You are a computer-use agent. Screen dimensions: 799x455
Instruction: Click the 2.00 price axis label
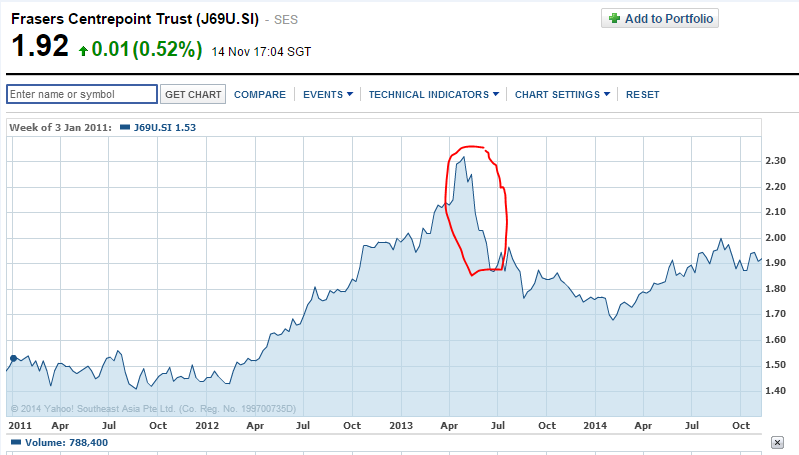(x=776, y=237)
